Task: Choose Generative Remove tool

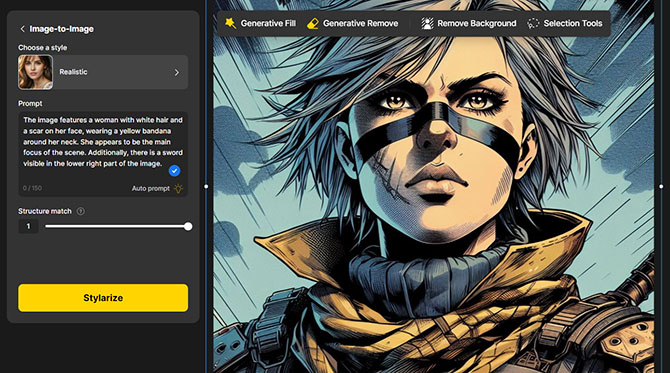Action: (353, 23)
